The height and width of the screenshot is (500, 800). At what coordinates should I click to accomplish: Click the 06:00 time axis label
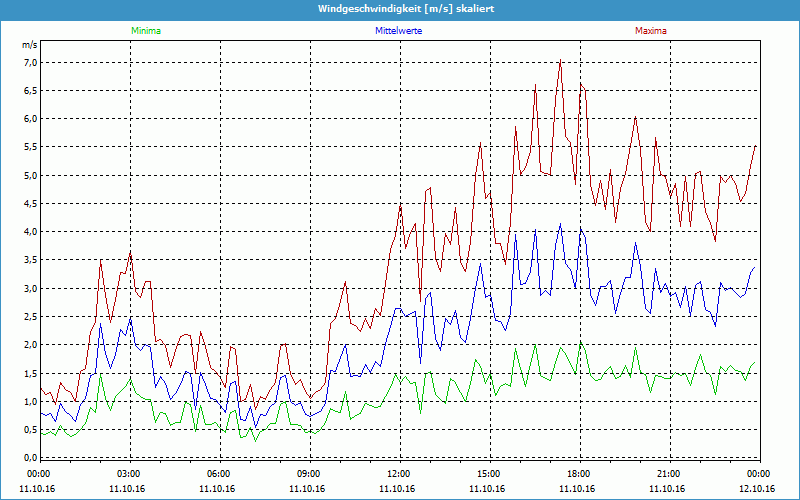[217, 474]
